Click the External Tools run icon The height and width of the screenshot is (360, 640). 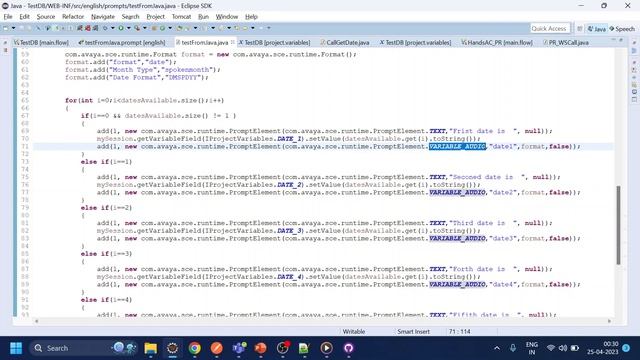point(137,28)
